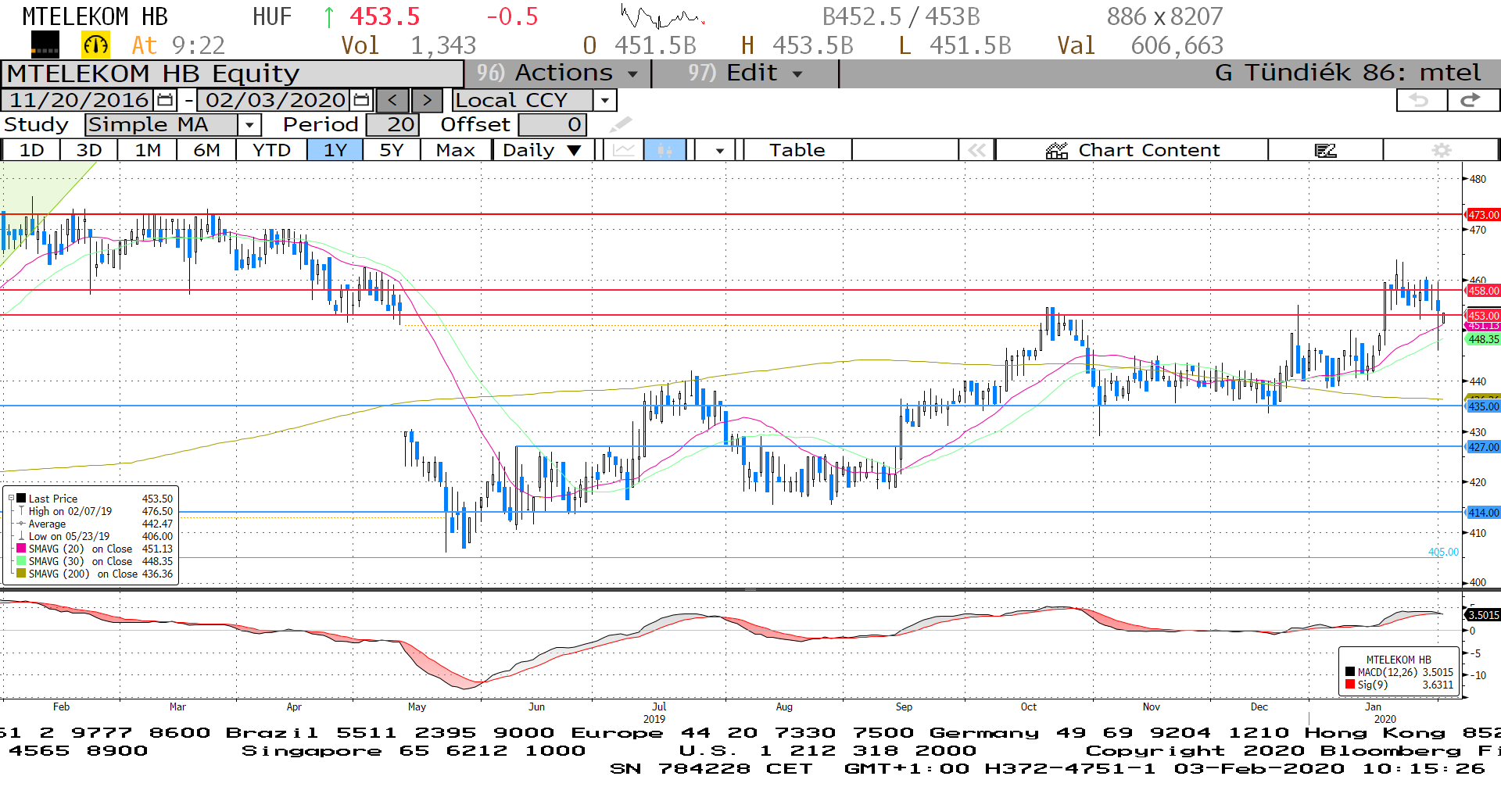Click the Low on 05/23/19 legend row
The height and width of the screenshot is (812, 1501).
95,536
